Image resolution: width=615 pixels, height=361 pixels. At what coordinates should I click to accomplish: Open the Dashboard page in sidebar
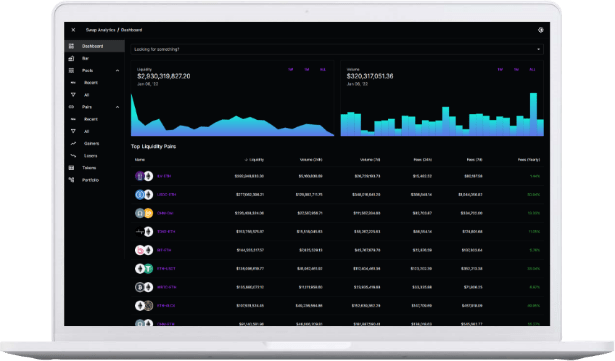pos(95,46)
